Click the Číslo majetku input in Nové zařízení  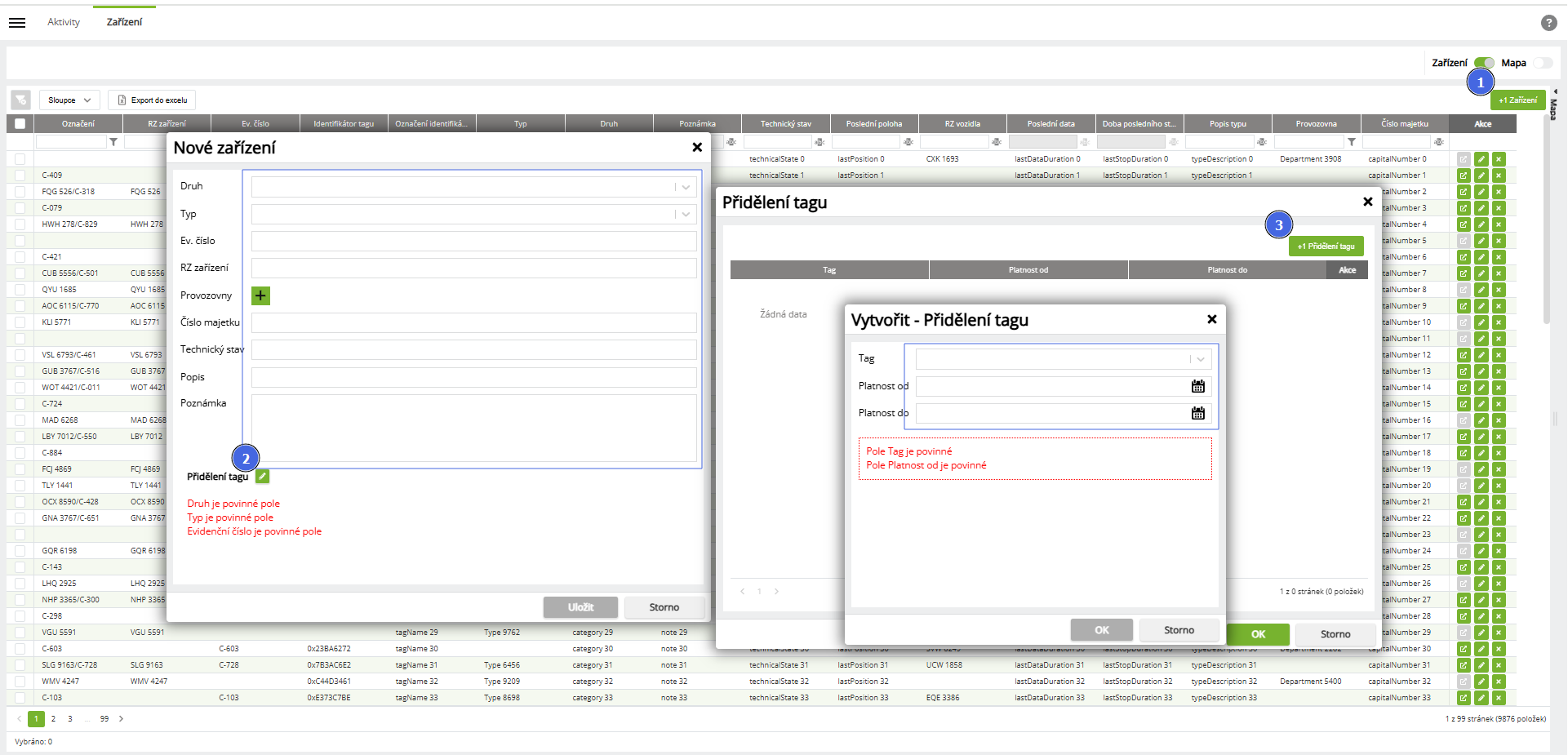tap(473, 322)
